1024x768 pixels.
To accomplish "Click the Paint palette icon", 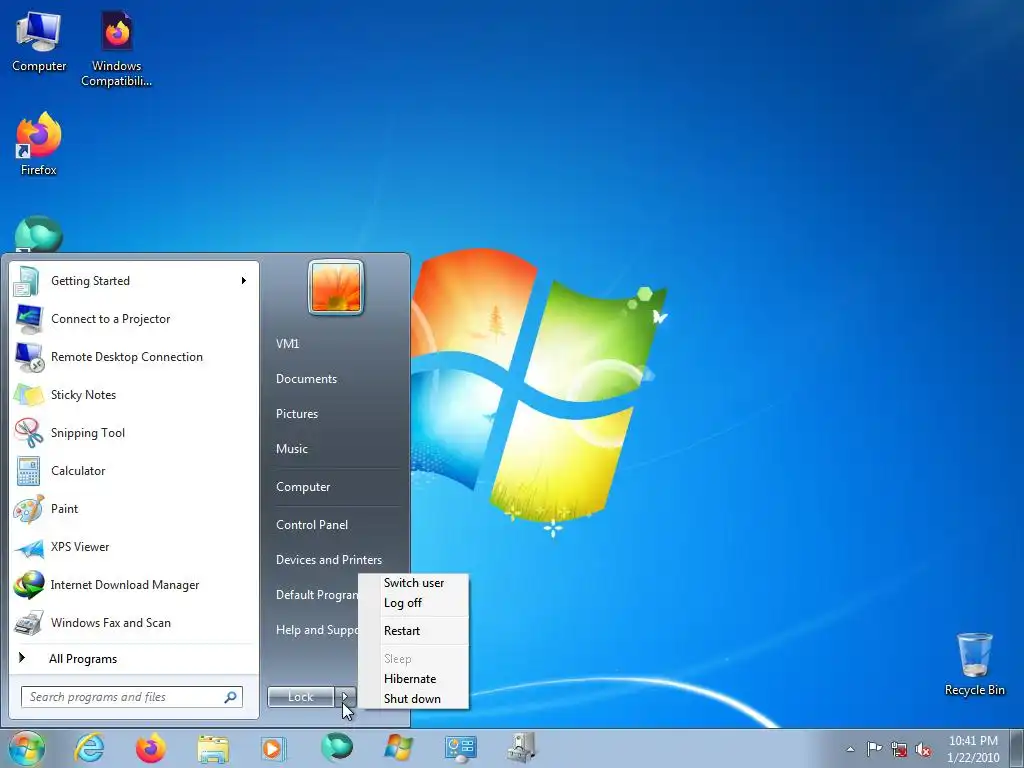I will tap(28, 509).
